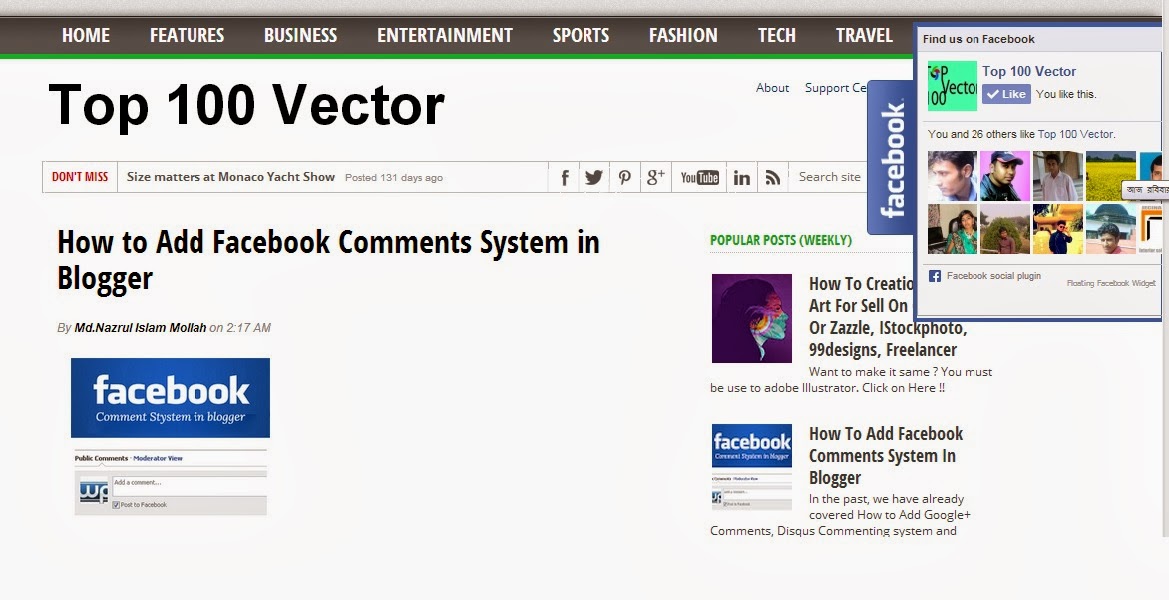The width and height of the screenshot is (1169, 600).
Task: Click the Top 100 Vector site title
Action: point(246,106)
